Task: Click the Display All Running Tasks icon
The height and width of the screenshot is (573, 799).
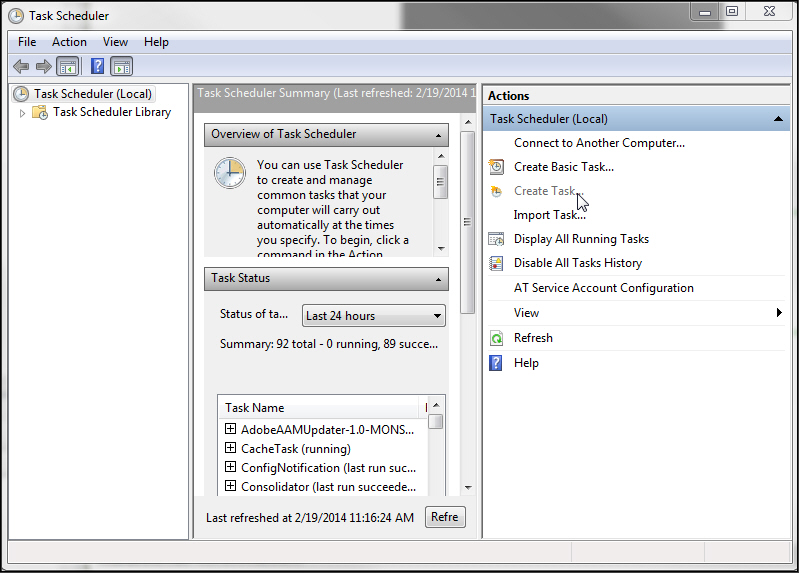Action: (x=496, y=239)
